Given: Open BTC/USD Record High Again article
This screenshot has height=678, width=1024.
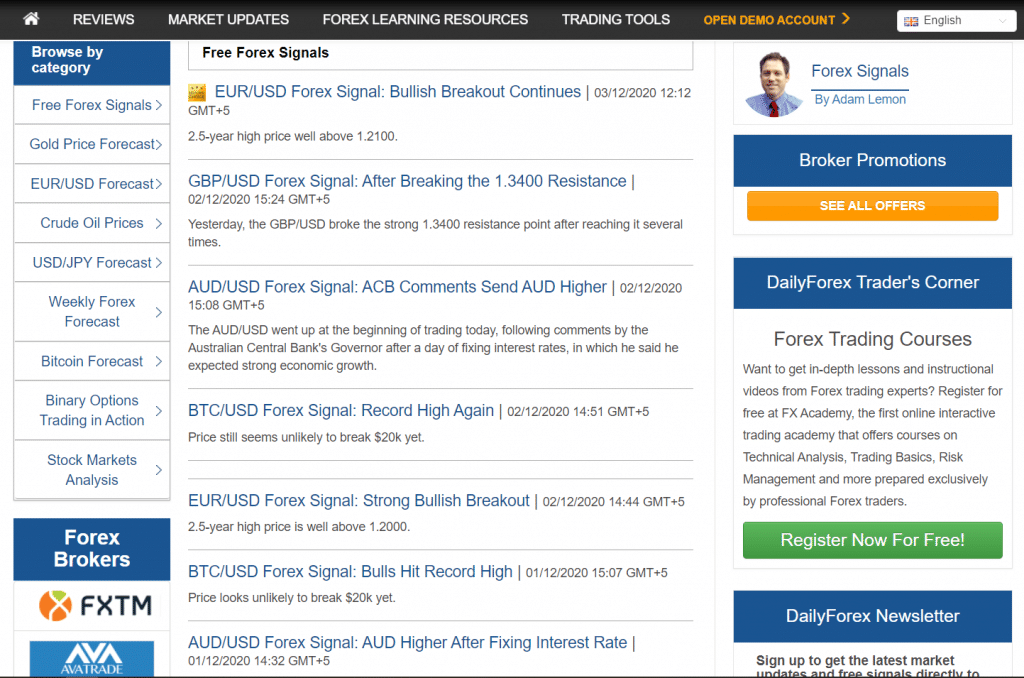Looking at the screenshot, I should pyautogui.click(x=341, y=410).
